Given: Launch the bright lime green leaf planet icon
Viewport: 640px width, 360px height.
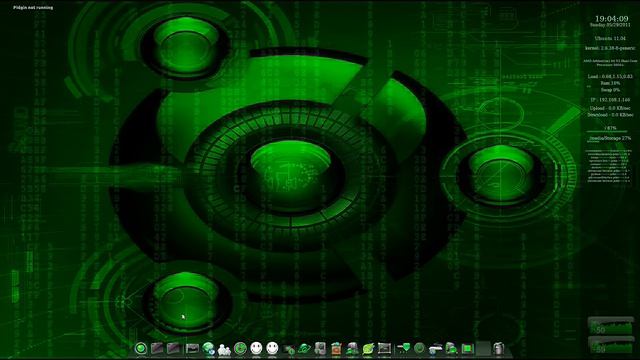Looking at the screenshot, I should click(368, 348).
